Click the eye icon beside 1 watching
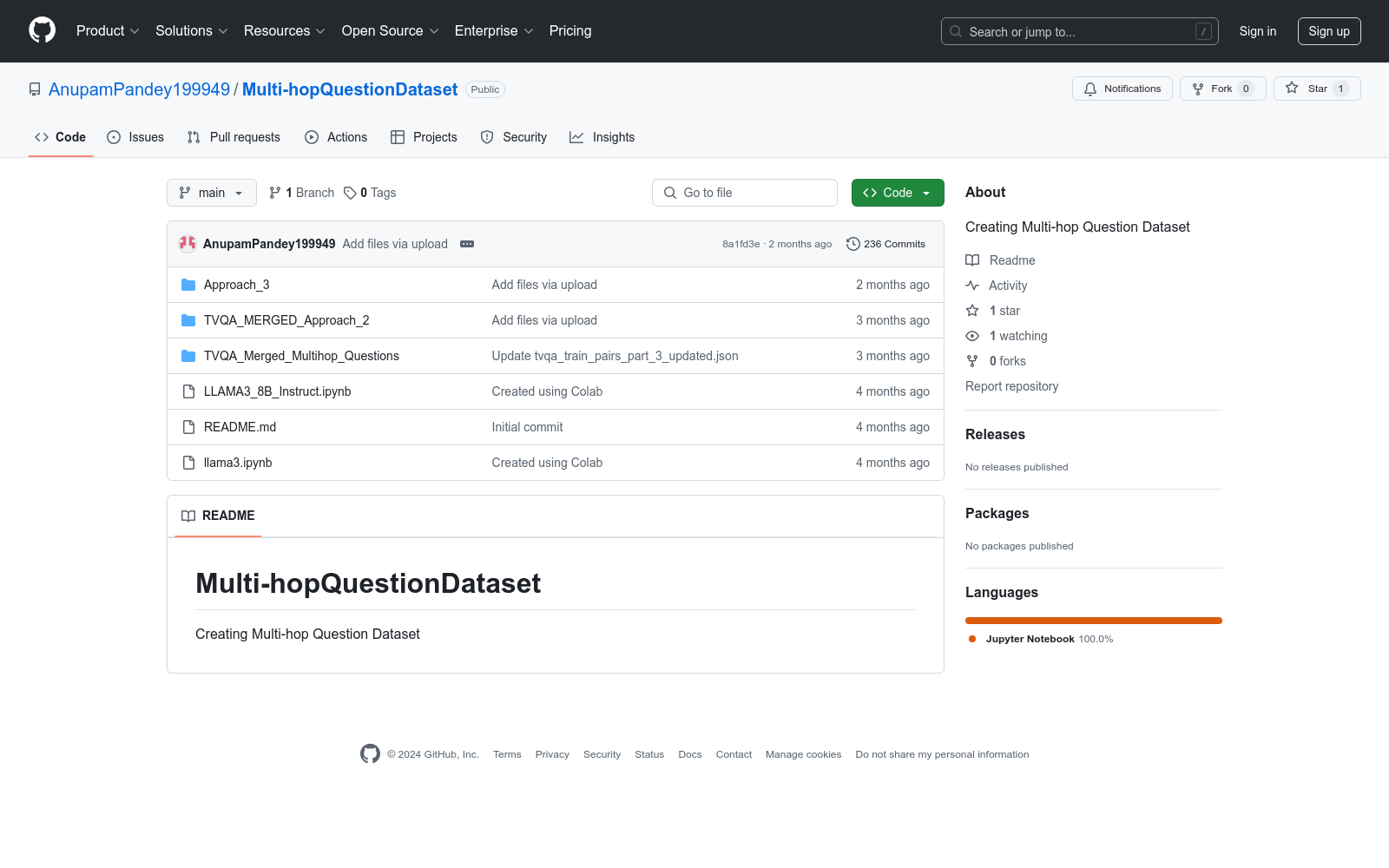 click(972, 336)
